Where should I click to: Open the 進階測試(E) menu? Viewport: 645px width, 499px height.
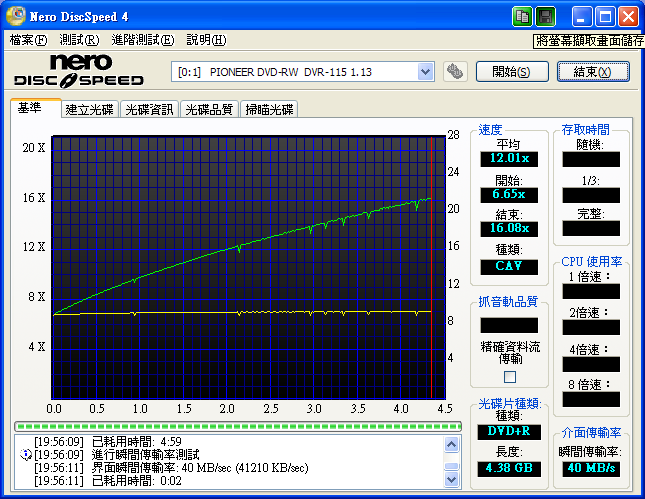[x=142, y=40]
